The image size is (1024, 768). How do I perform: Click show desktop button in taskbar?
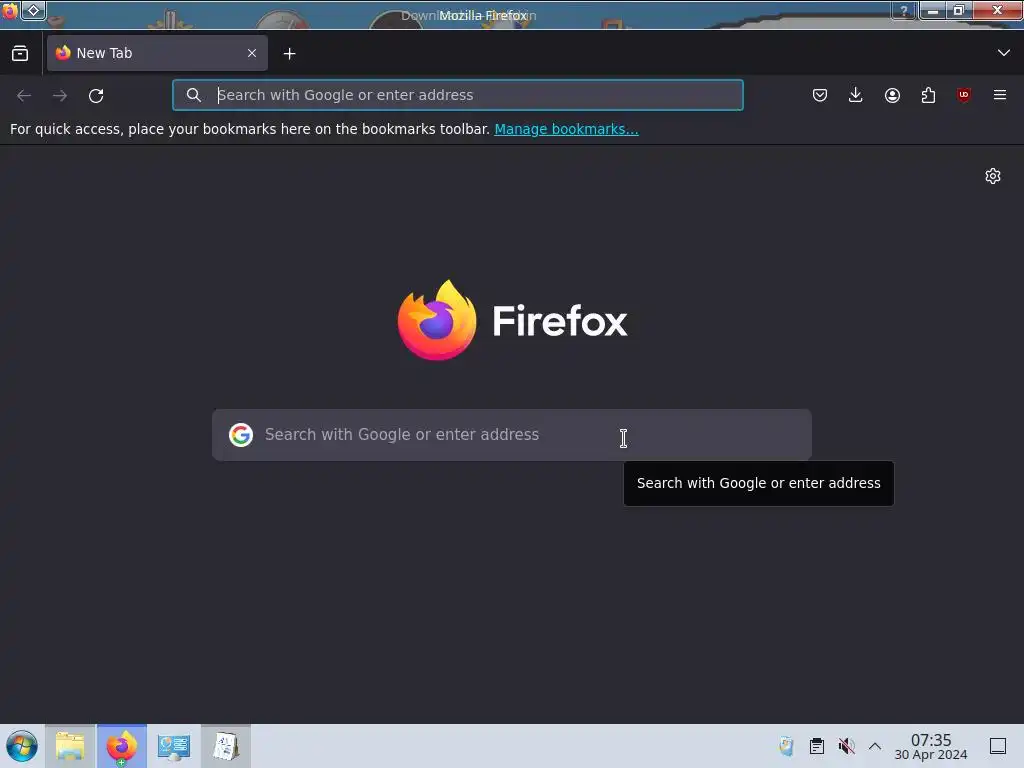click(998, 746)
